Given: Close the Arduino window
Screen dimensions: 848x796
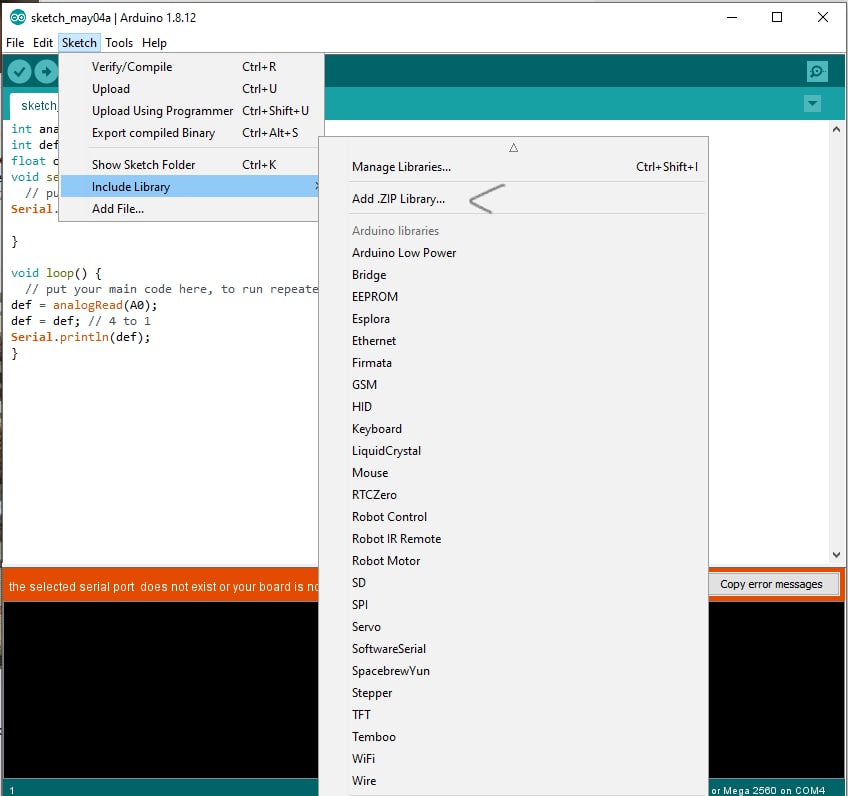Looking at the screenshot, I should (823, 17).
